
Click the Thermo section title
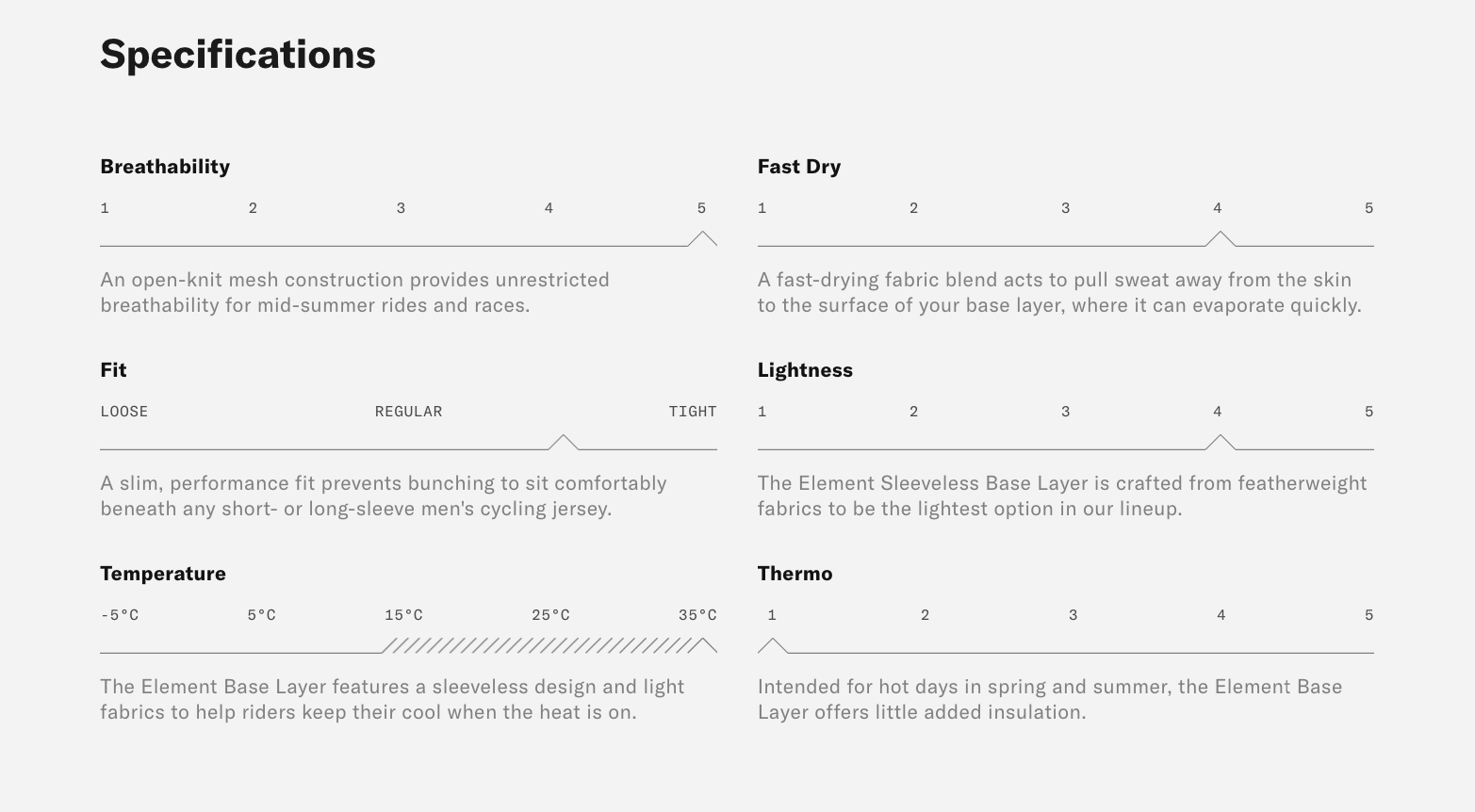[795, 574]
